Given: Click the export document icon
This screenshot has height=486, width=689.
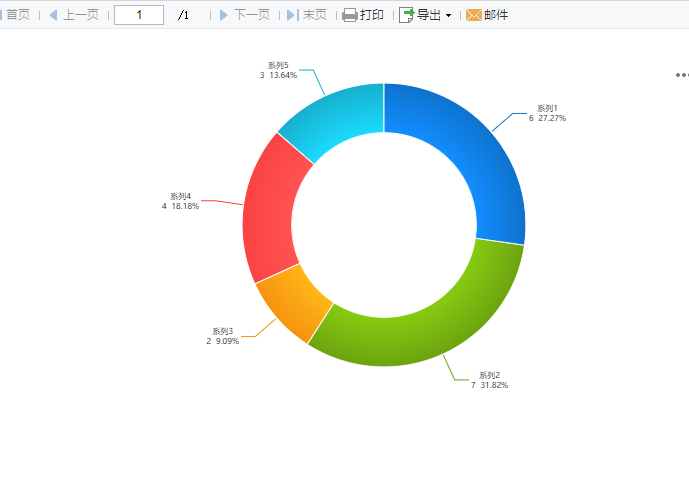Looking at the screenshot, I should pos(406,15).
